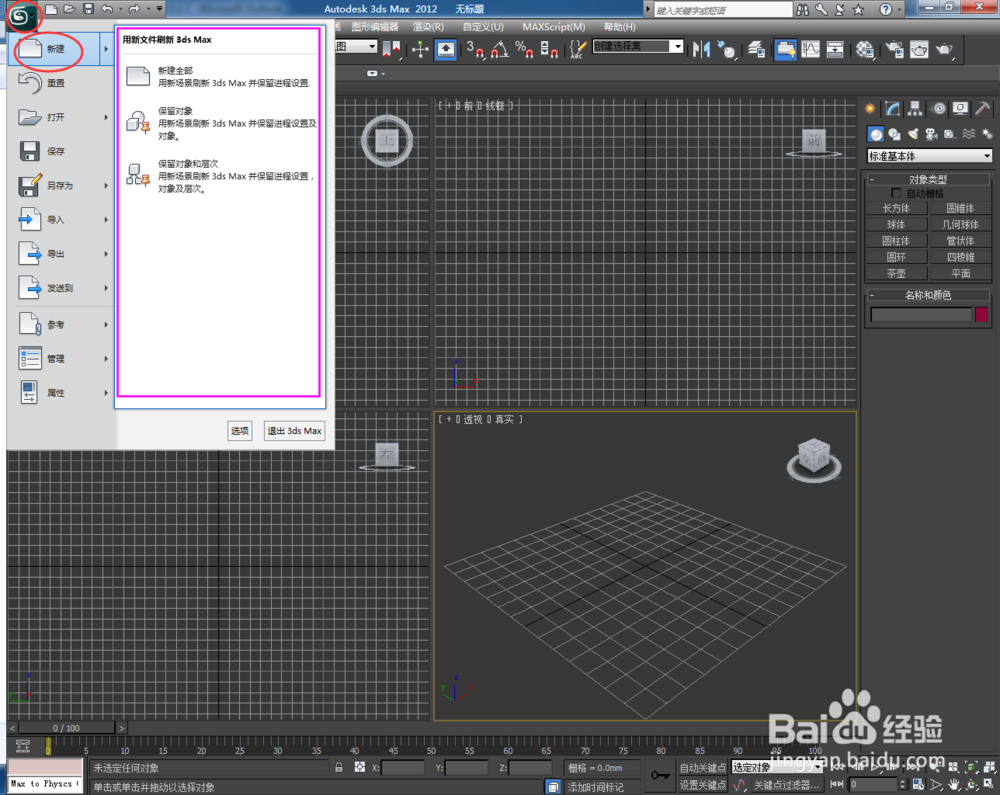Switch to Utilities hammer tab
1000x795 pixels.
click(983, 109)
